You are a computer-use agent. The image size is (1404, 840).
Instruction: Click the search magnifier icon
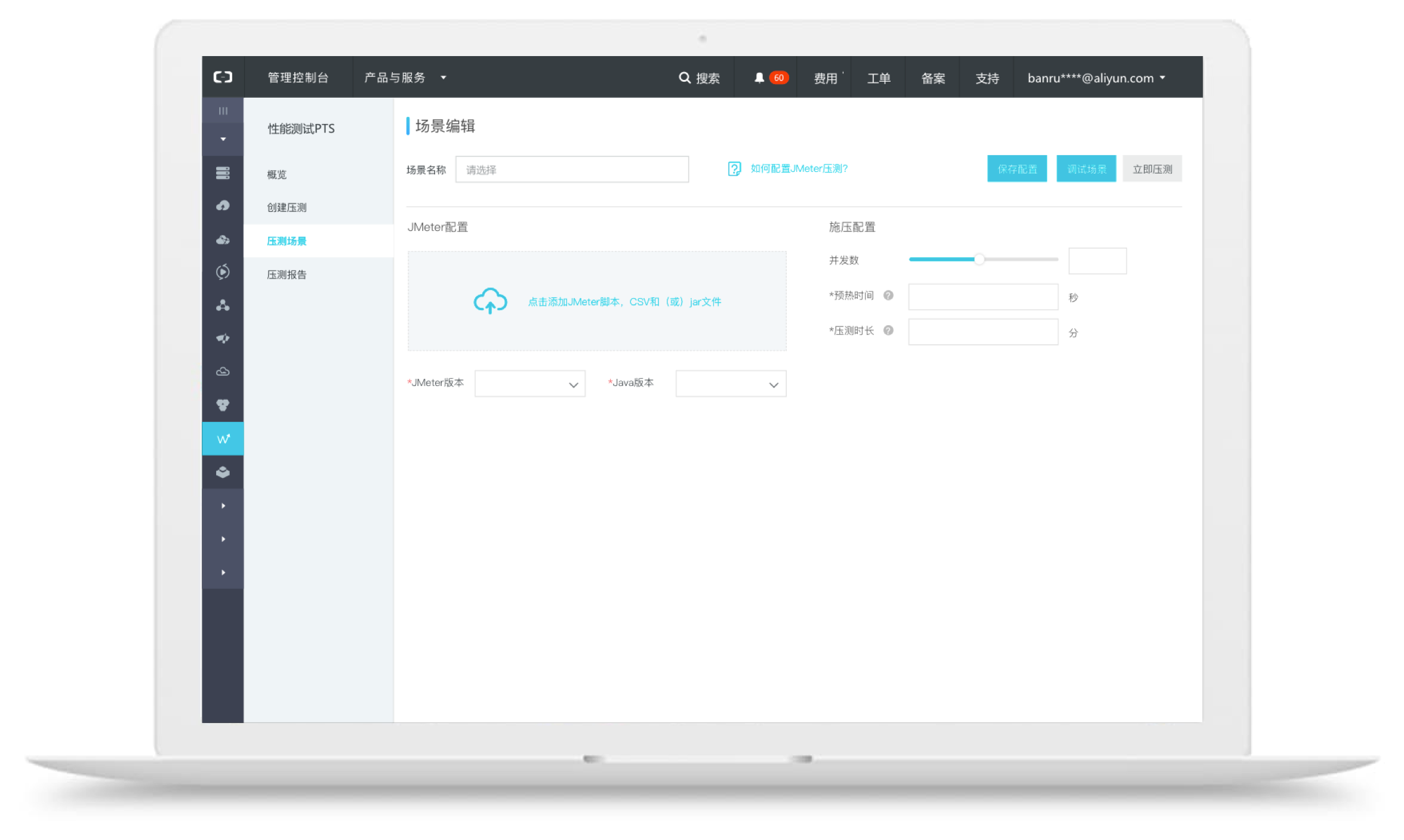tap(684, 78)
